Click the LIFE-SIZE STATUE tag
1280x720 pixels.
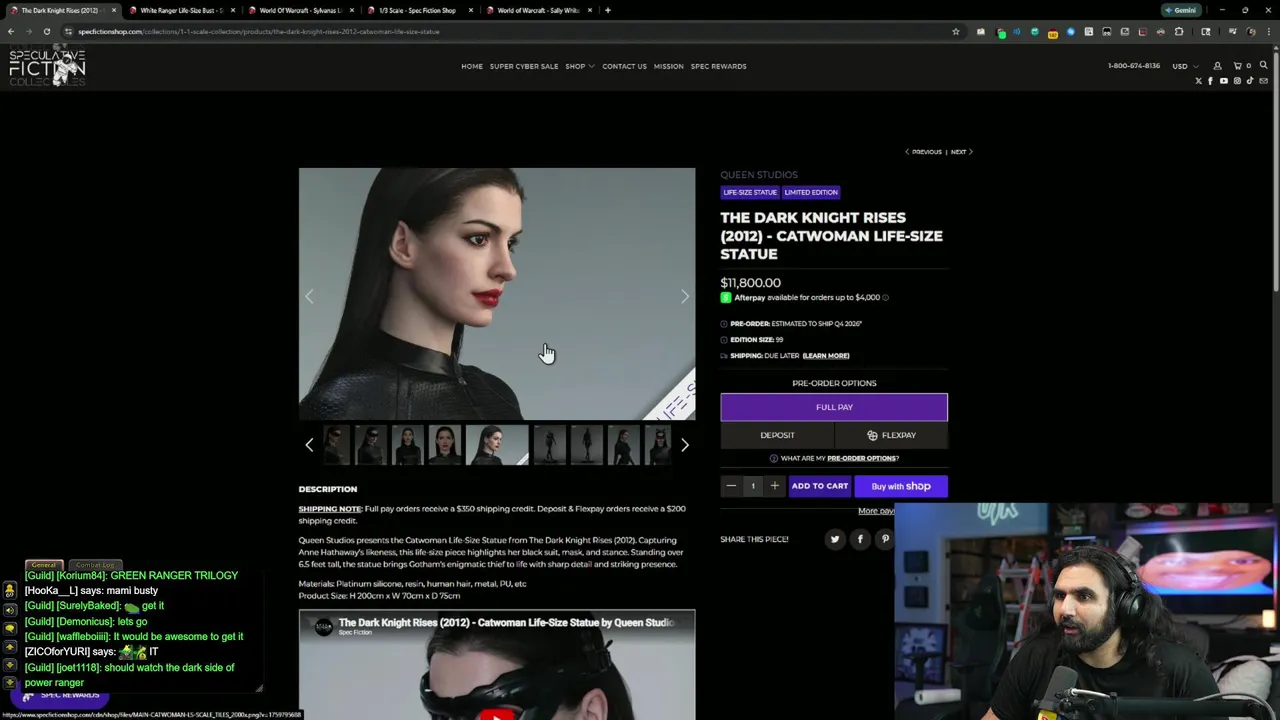click(x=750, y=192)
